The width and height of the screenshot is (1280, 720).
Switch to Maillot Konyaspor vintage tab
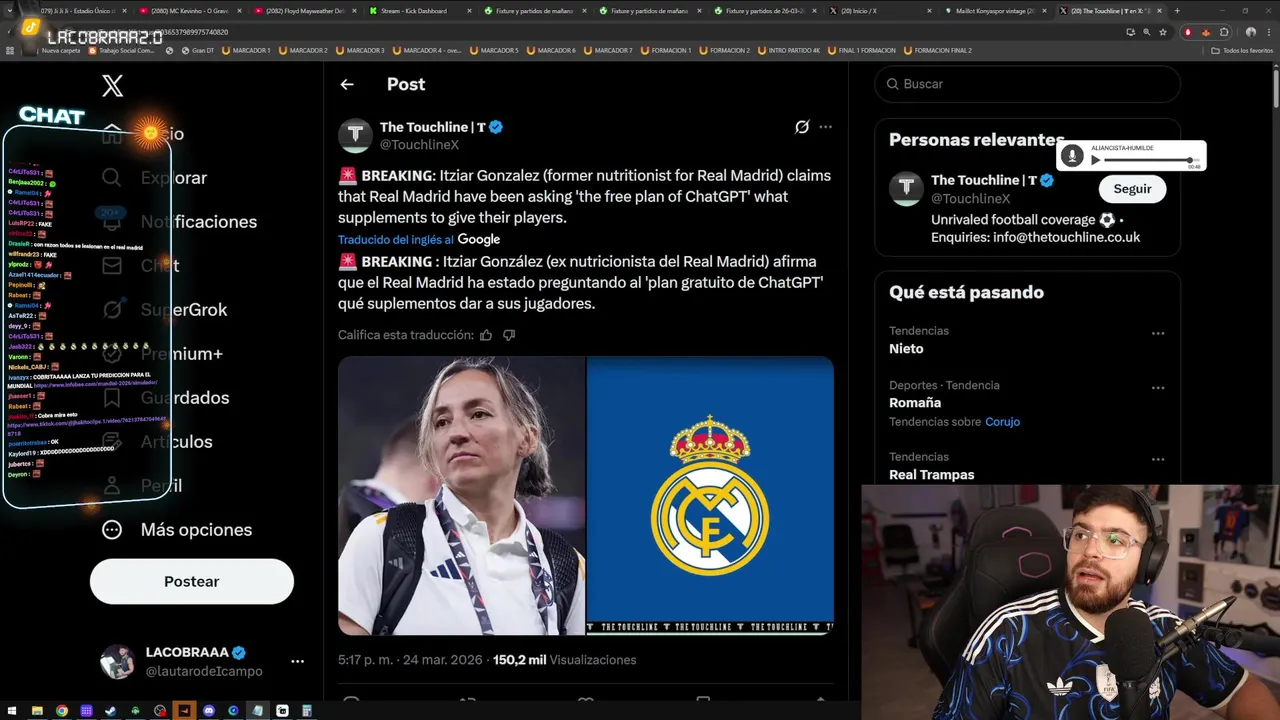click(x=995, y=11)
